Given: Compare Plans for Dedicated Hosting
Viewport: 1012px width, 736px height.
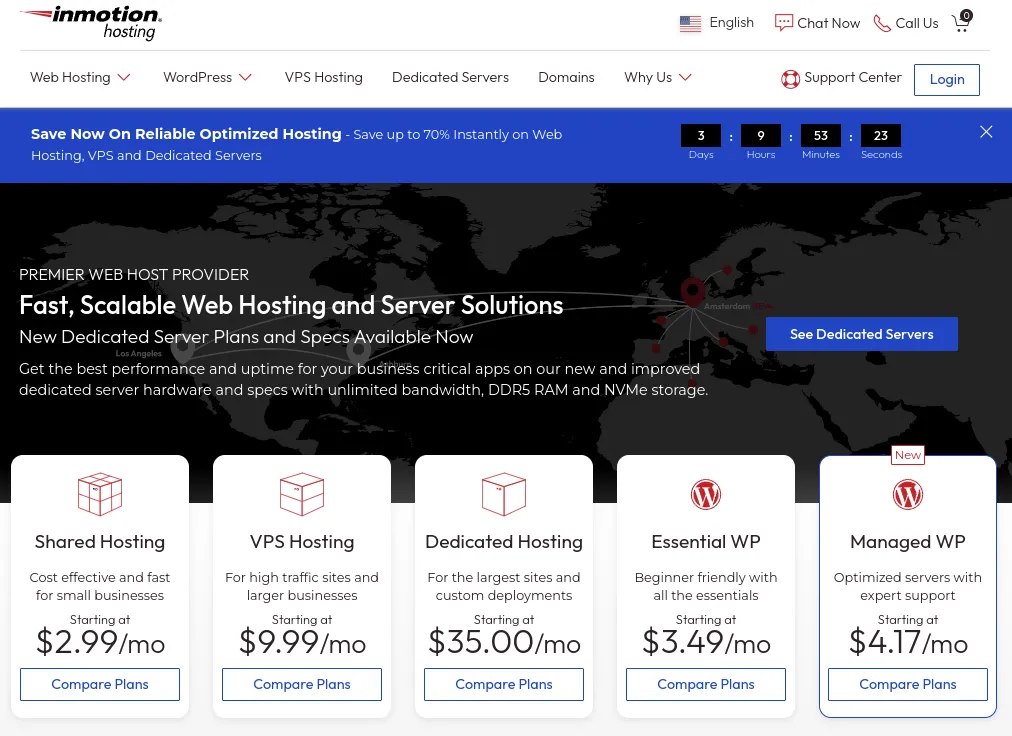Looking at the screenshot, I should tap(504, 684).
